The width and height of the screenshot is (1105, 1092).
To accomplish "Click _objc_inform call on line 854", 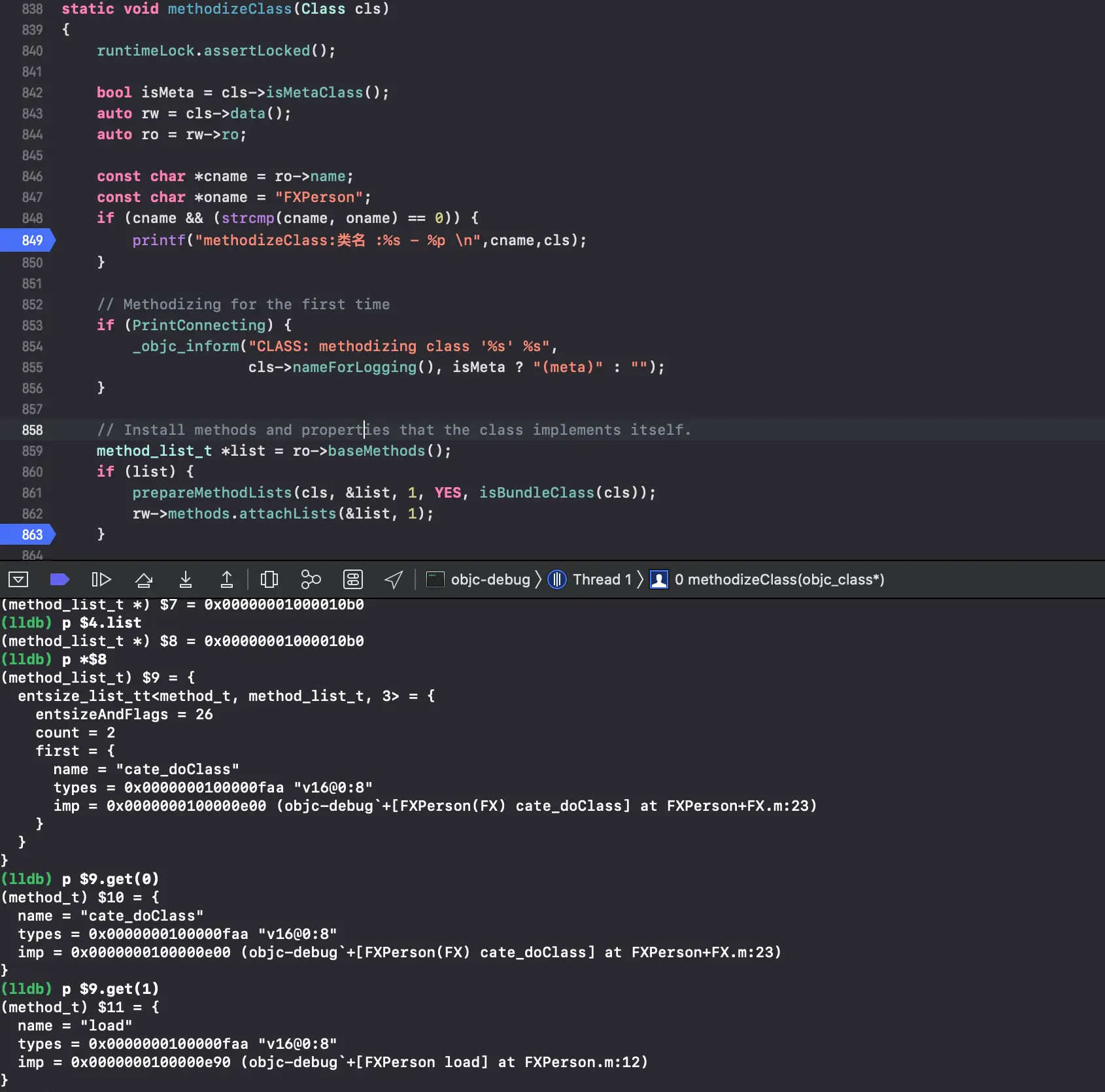I will [186, 346].
